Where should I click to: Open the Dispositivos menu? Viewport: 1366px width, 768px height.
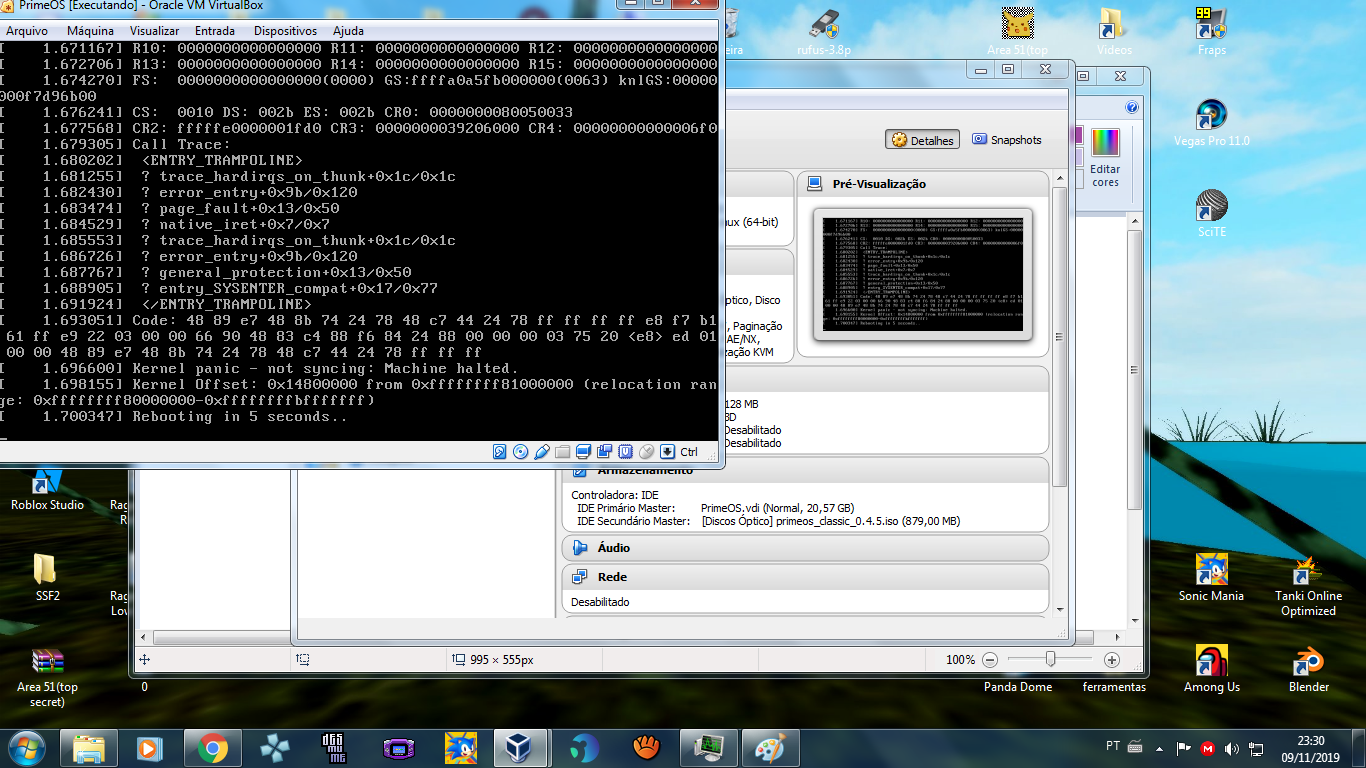(285, 31)
